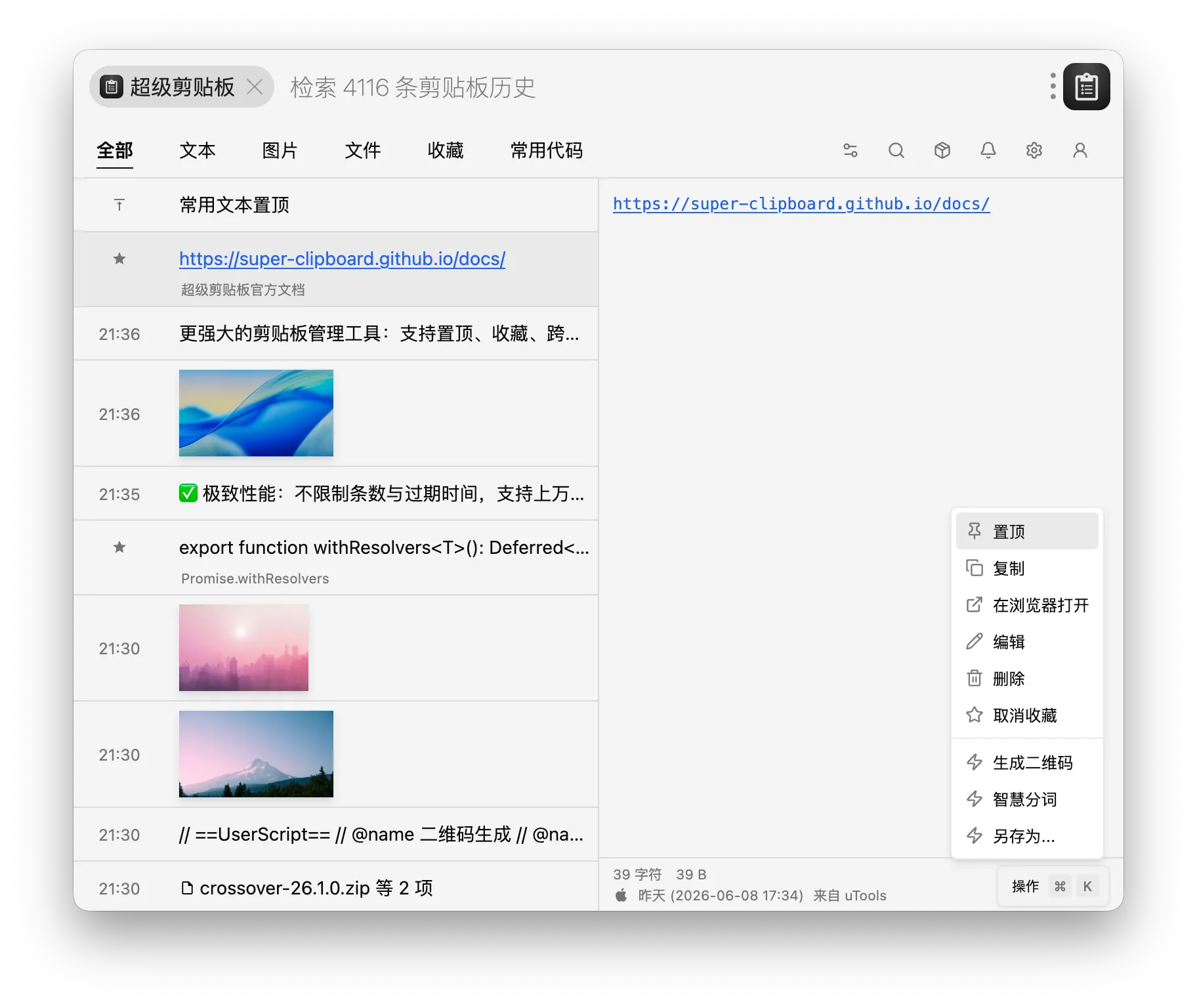The height and width of the screenshot is (1008, 1197).
Task: Click the Apple logo in status bar
Action: (621, 895)
